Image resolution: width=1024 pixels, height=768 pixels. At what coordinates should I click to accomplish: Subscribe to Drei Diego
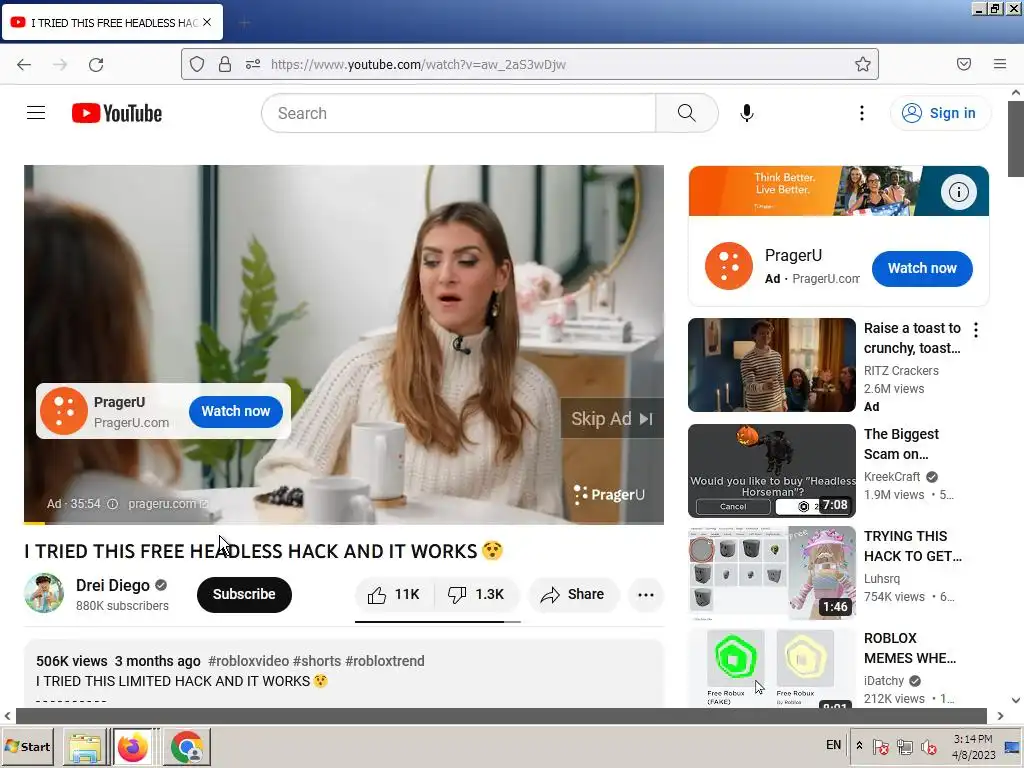pos(244,594)
